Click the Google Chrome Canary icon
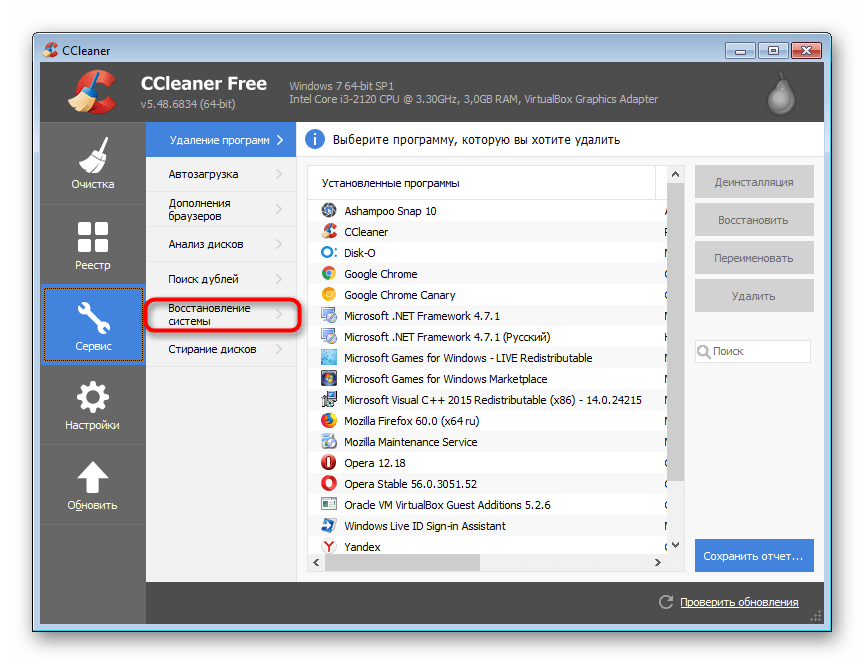Image resolution: width=864 pixels, height=664 pixels. point(329,294)
